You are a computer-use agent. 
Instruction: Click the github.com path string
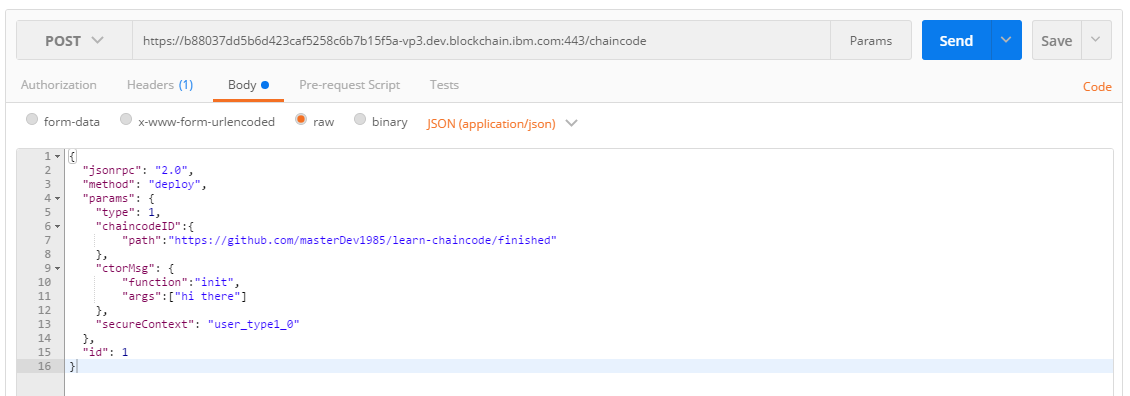362,240
